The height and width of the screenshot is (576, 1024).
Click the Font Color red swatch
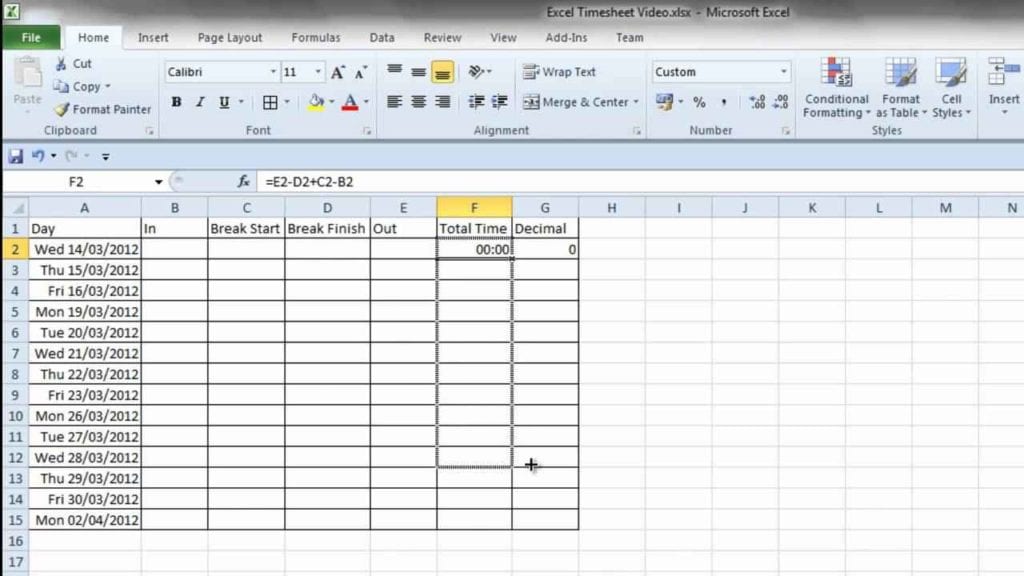coord(353,102)
